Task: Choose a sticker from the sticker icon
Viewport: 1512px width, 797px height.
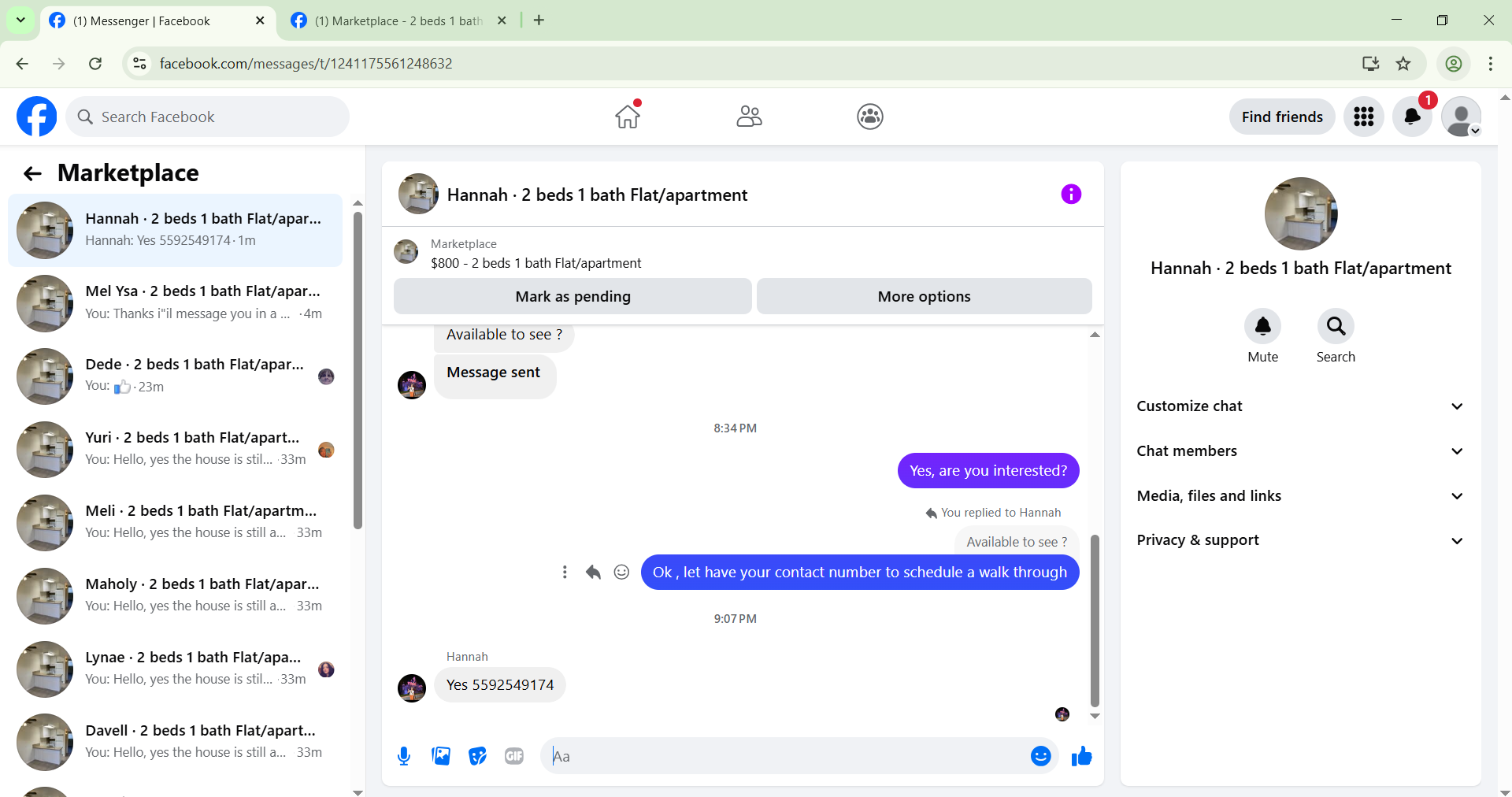Action: [478, 757]
